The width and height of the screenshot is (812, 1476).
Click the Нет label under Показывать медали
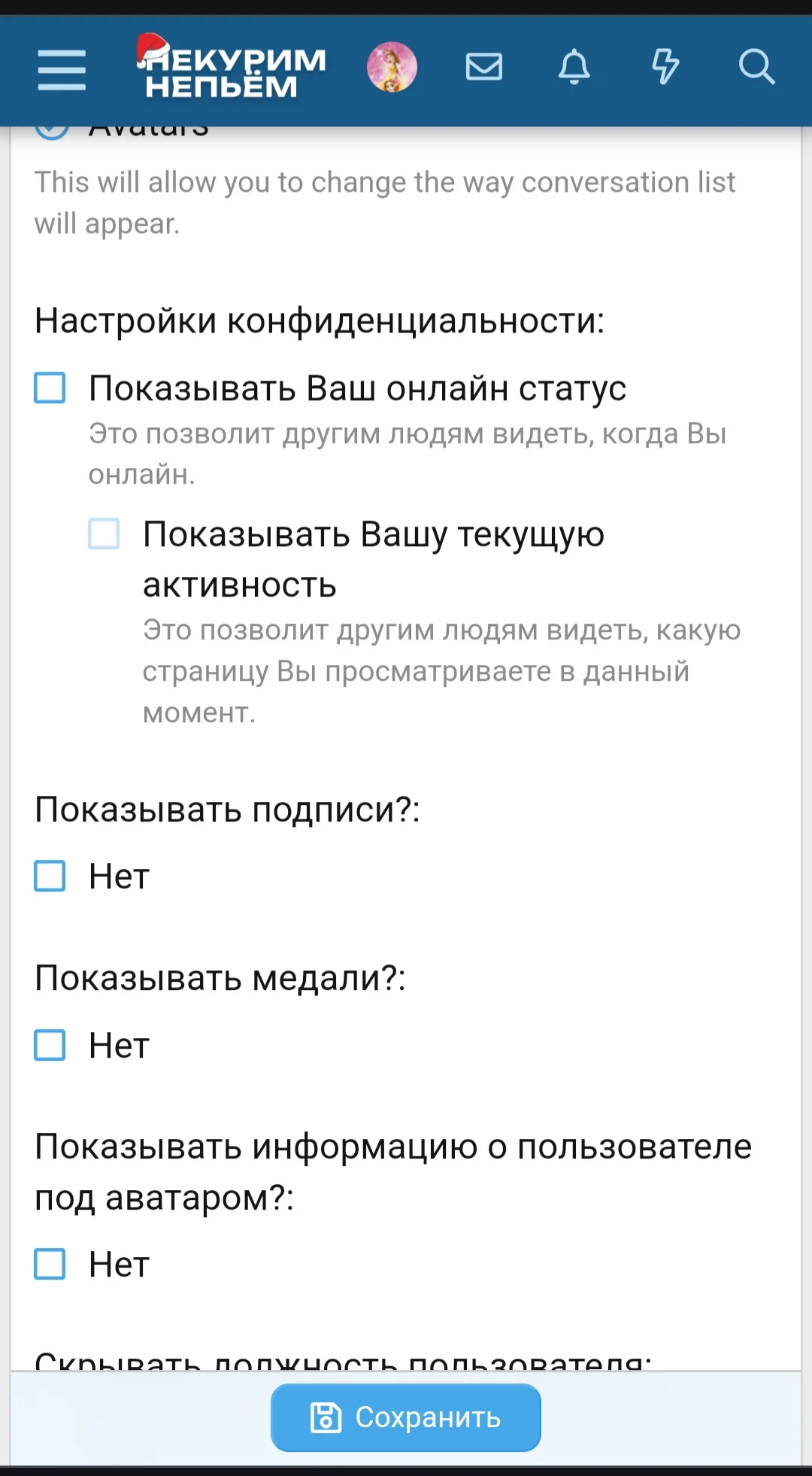tap(119, 1045)
